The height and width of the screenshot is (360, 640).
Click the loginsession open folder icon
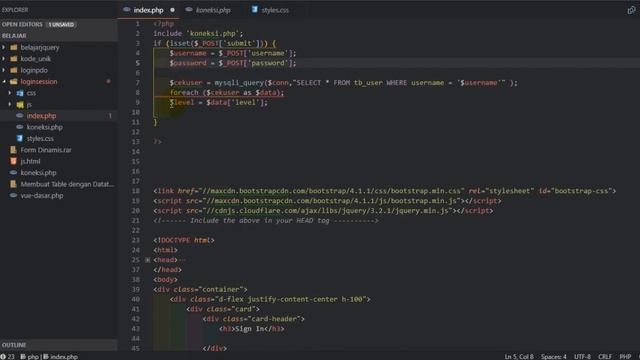point(13,82)
